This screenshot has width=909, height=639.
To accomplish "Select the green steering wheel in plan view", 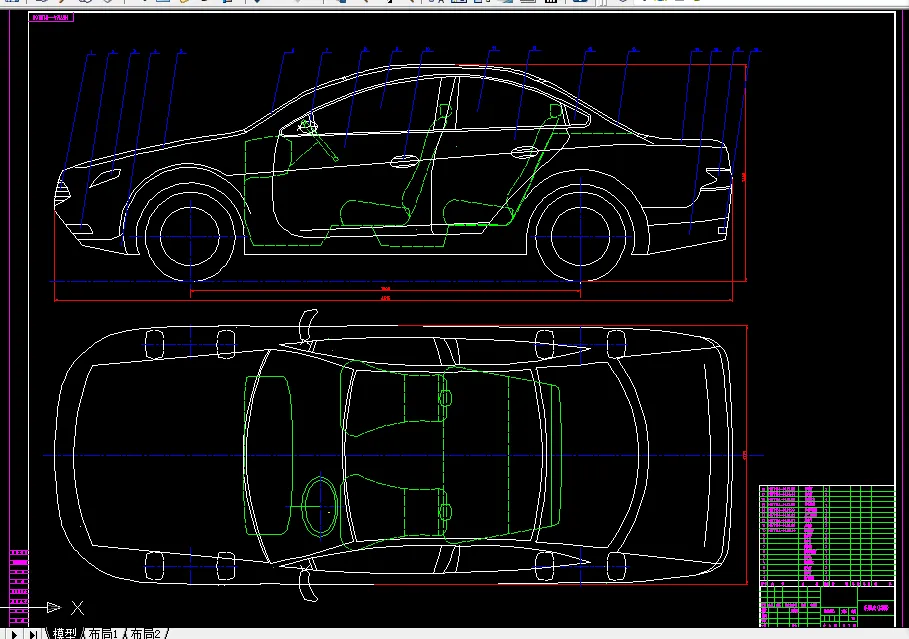I will pyautogui.click(x=319, y=507).
